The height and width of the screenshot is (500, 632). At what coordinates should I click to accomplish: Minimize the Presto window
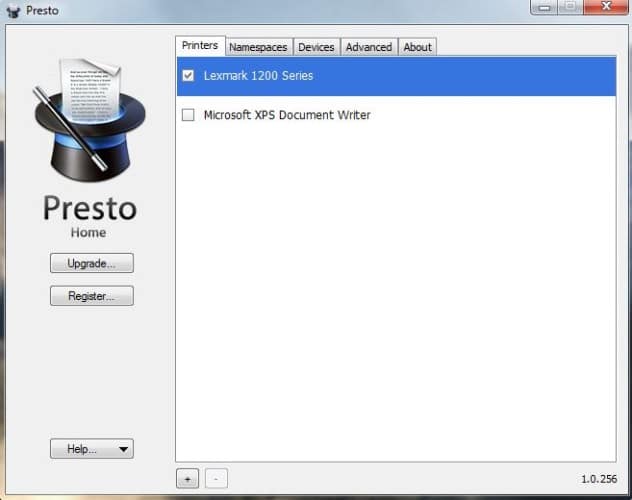544,7
